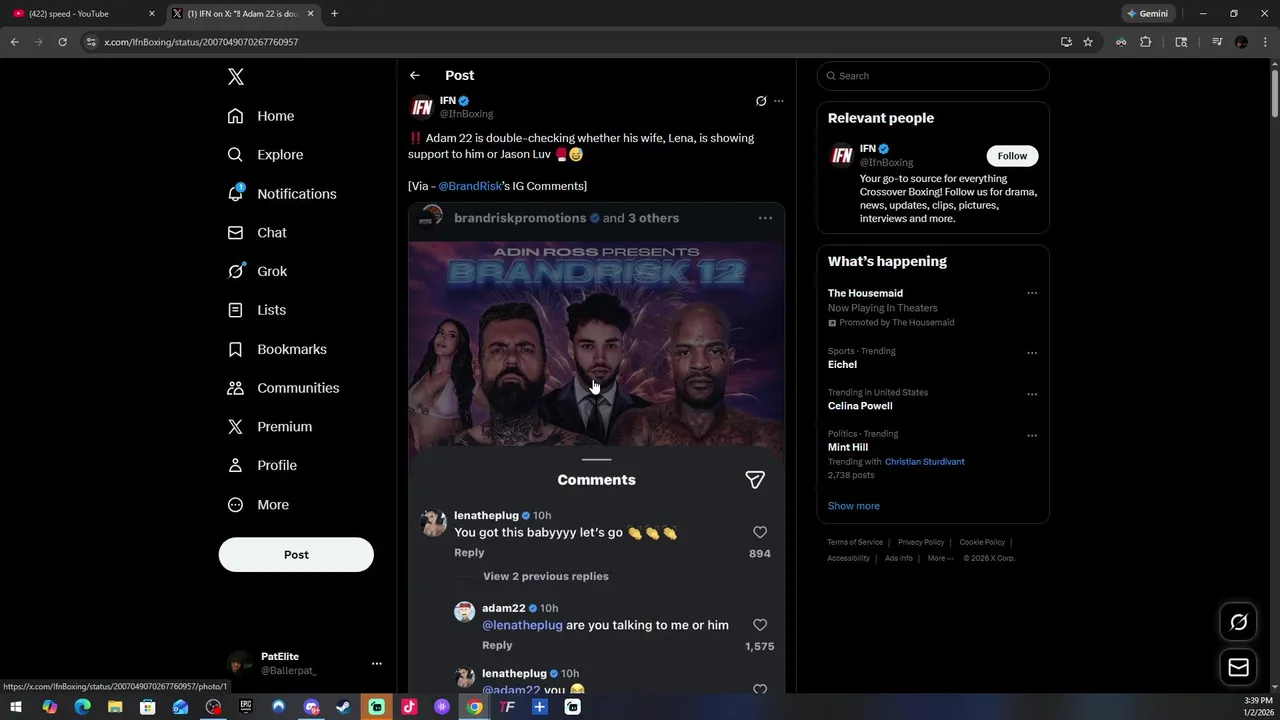This screenshot has width=1280, height=720.
Task: Open options for the Eichel trend
Action: (x=1032, y=353)
